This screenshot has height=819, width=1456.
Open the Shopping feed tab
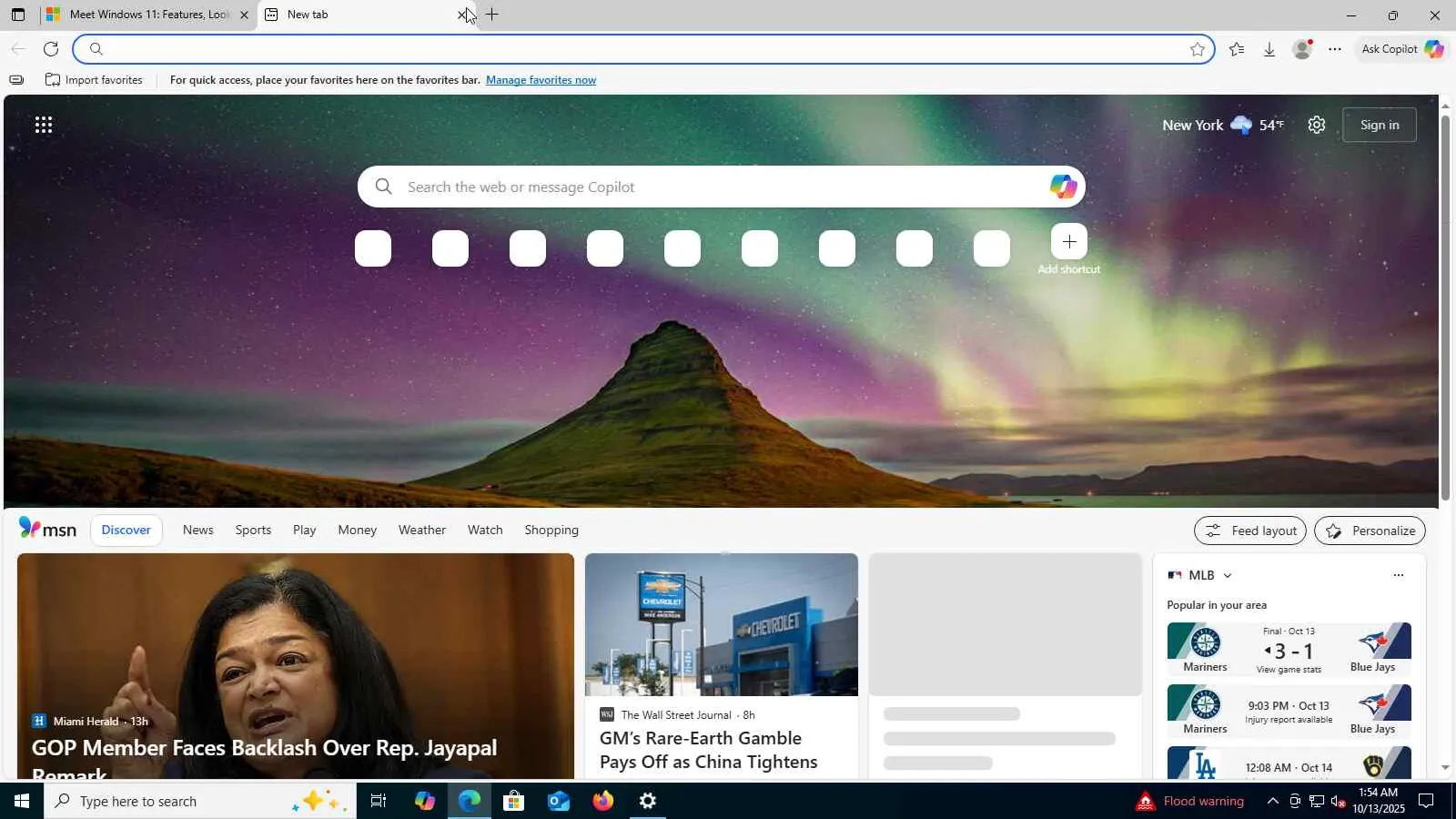point(551,530)
